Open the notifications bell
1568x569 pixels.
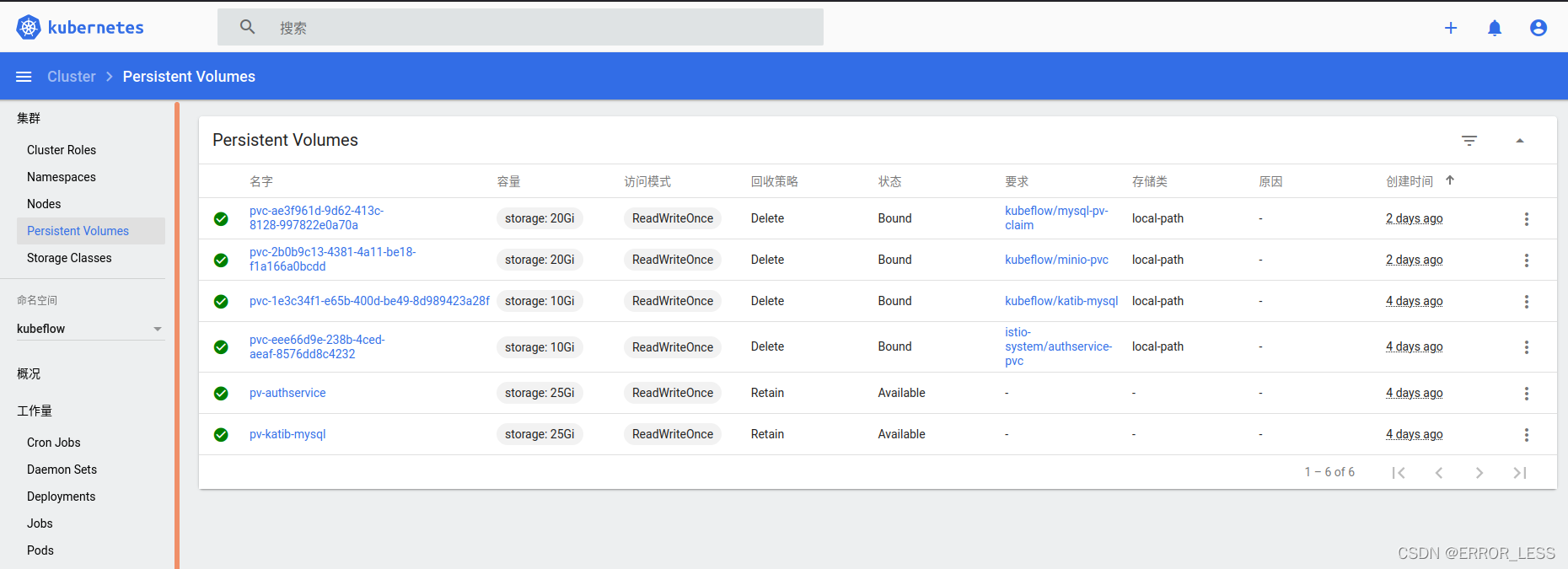click(1495, 28)
